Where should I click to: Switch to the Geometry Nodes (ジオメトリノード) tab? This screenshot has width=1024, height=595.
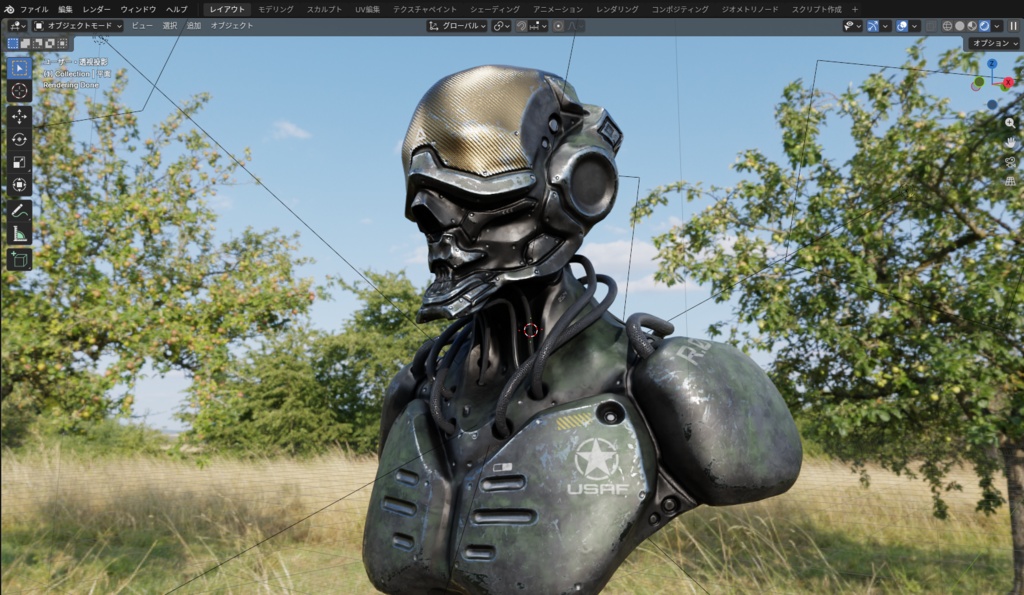pyautogui.click(x=750, y=9)
